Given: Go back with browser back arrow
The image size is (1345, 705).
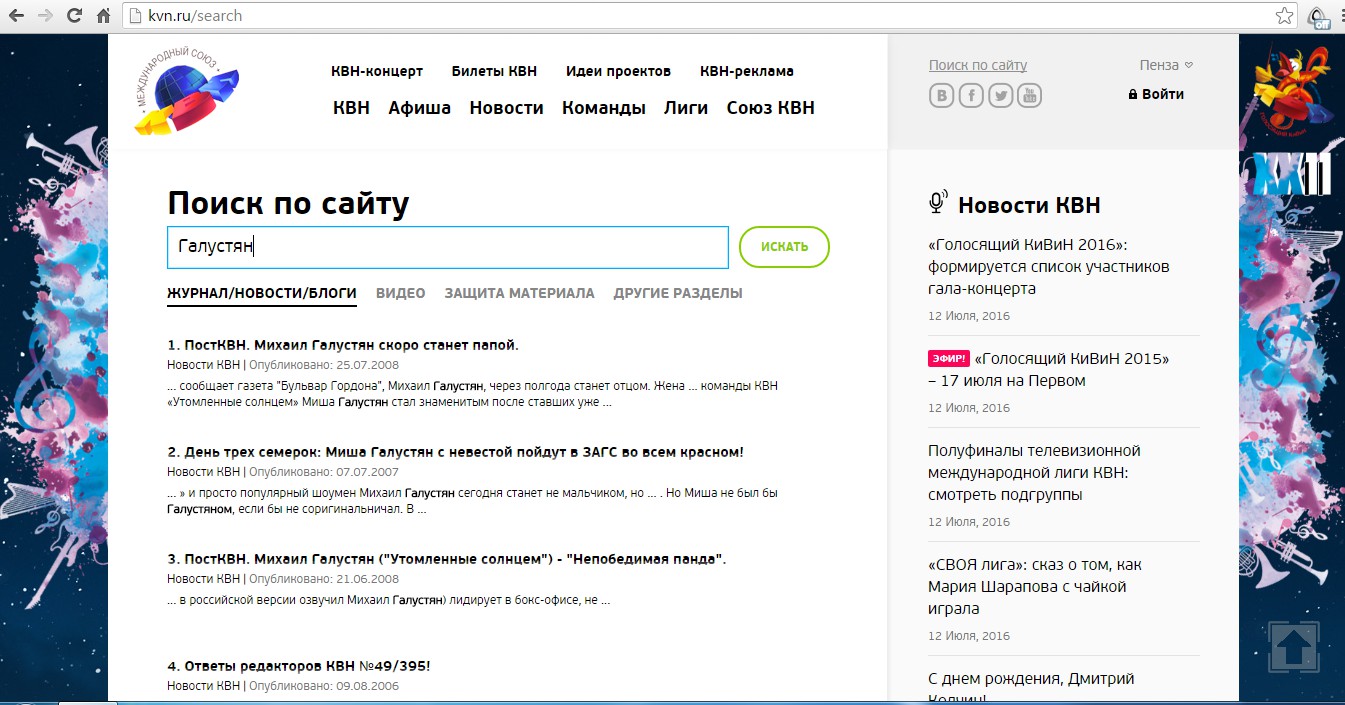Looking at the screenshot, I should point(16,16).
